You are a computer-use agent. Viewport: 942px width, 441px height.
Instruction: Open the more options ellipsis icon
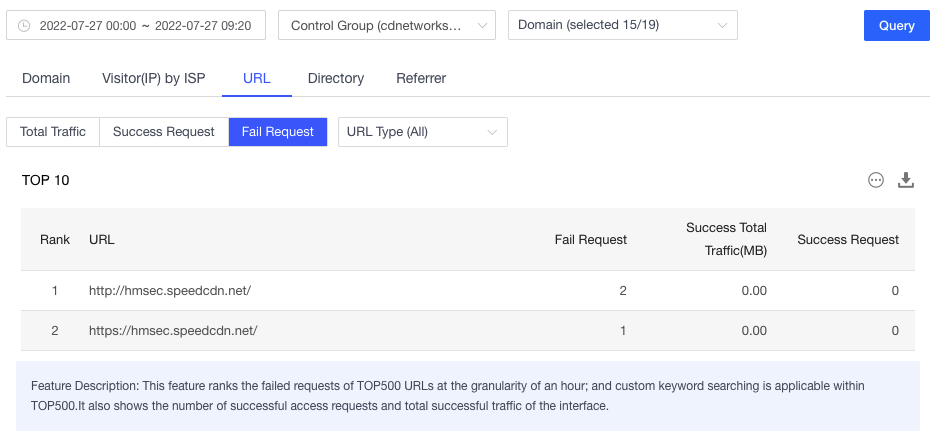click(x=876, y=180)
